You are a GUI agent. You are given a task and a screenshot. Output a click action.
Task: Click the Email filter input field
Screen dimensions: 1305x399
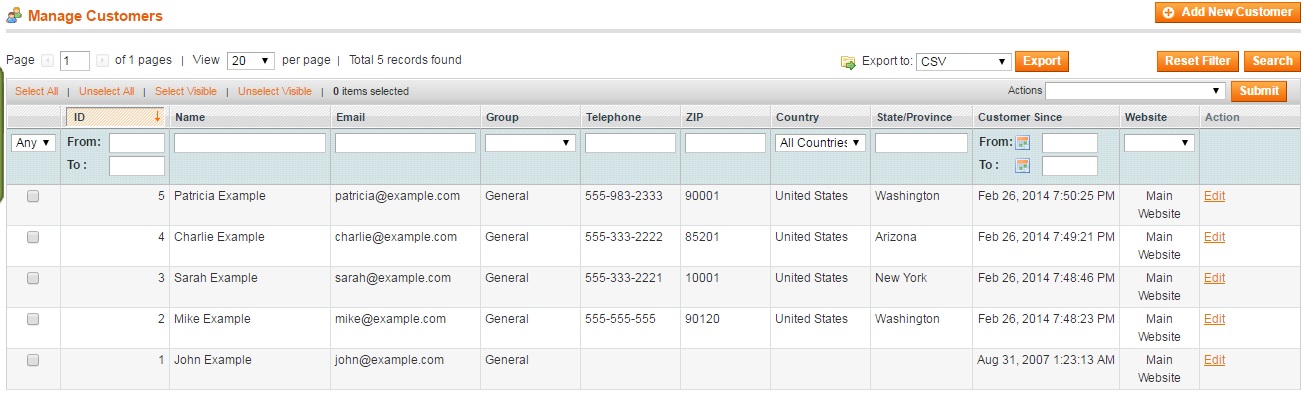pos(405,143)
